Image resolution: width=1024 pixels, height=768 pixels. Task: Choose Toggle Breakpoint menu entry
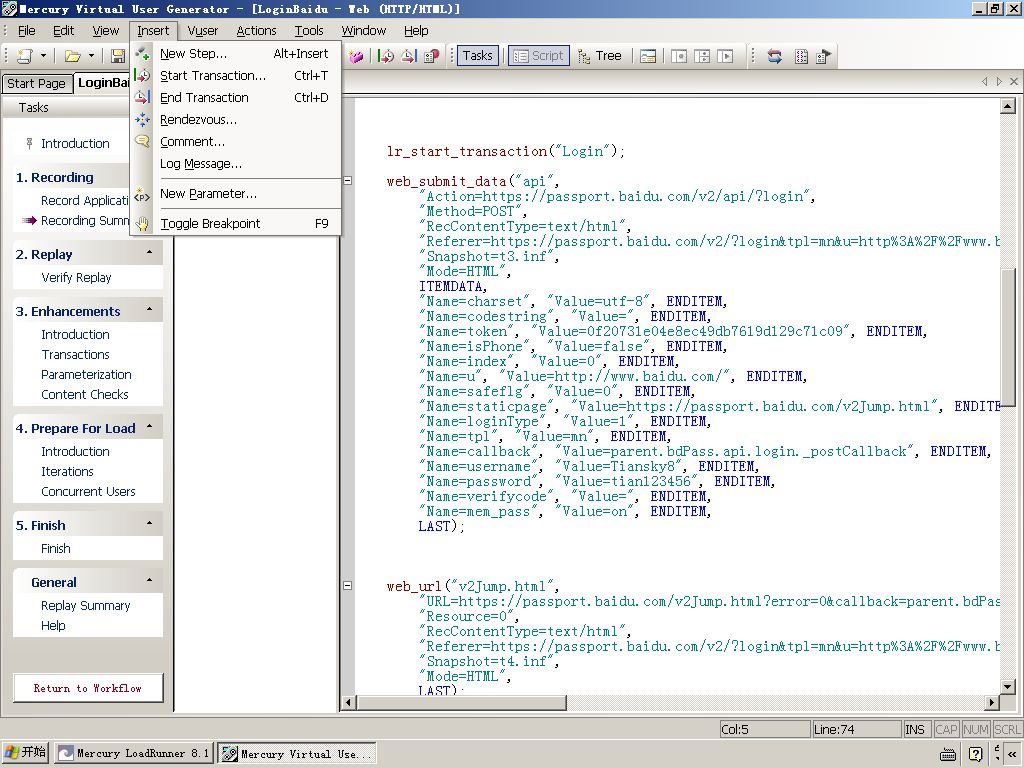(x=236, y=224)
